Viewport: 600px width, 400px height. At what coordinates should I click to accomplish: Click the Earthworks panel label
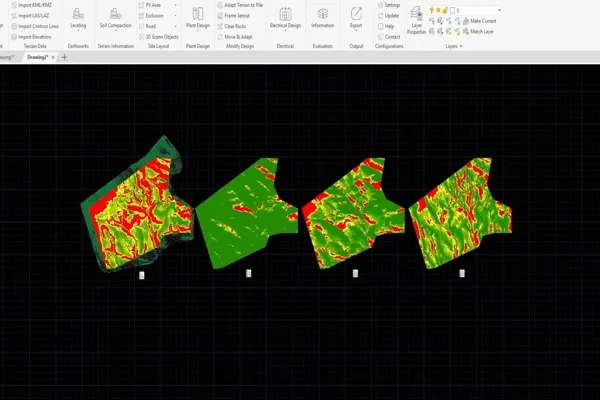(x=78, y=46)
